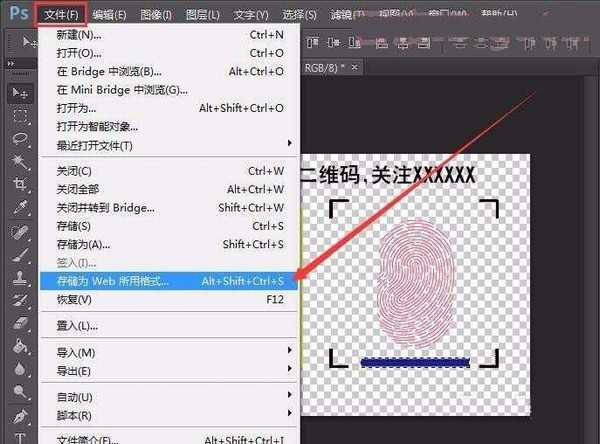Open the 图像(I) menu in menu bar
The height and width of the screenshot is (444, 600).
[x=156, y=15]
